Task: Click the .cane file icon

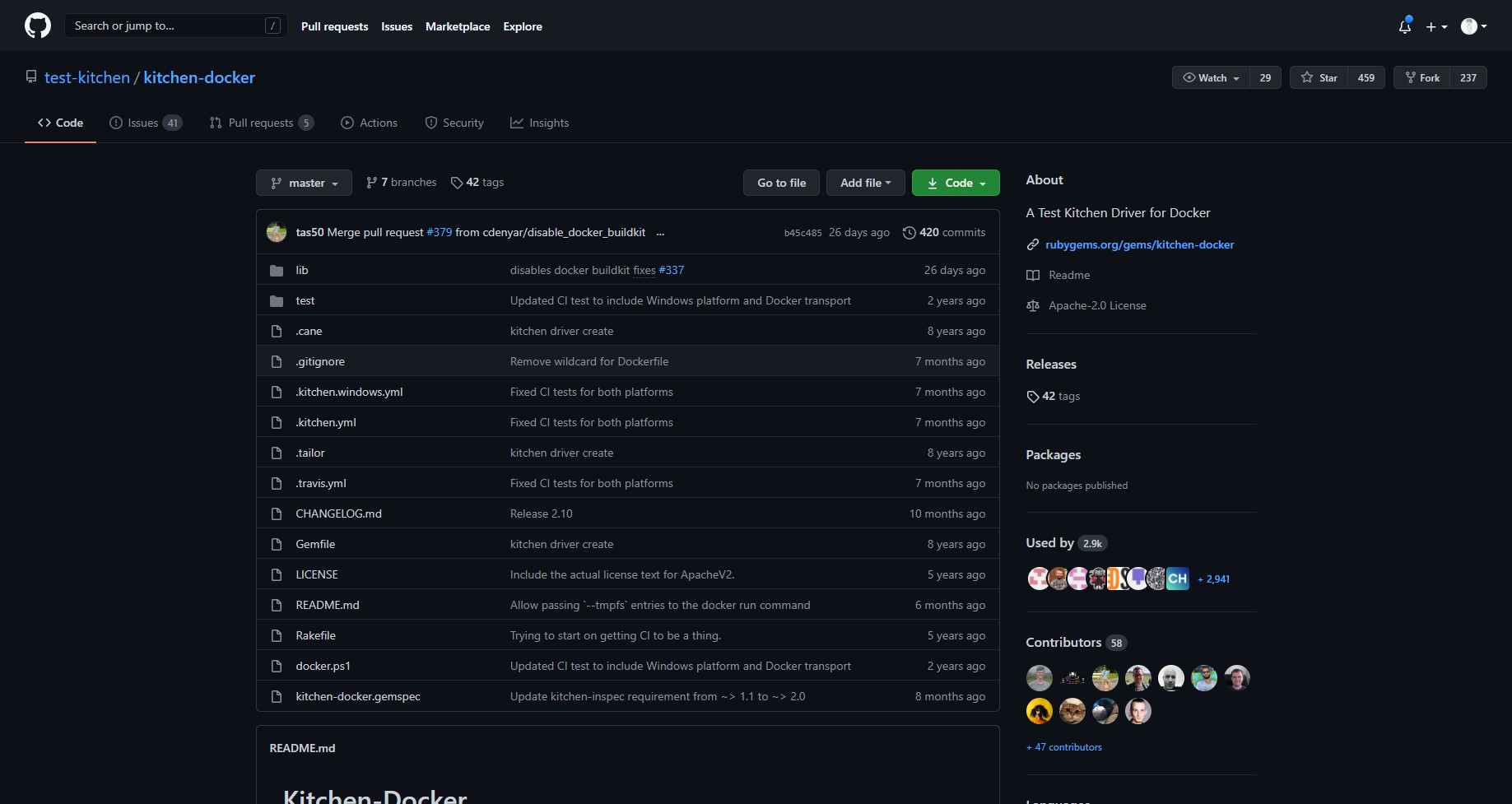Action: pos(277,331)
